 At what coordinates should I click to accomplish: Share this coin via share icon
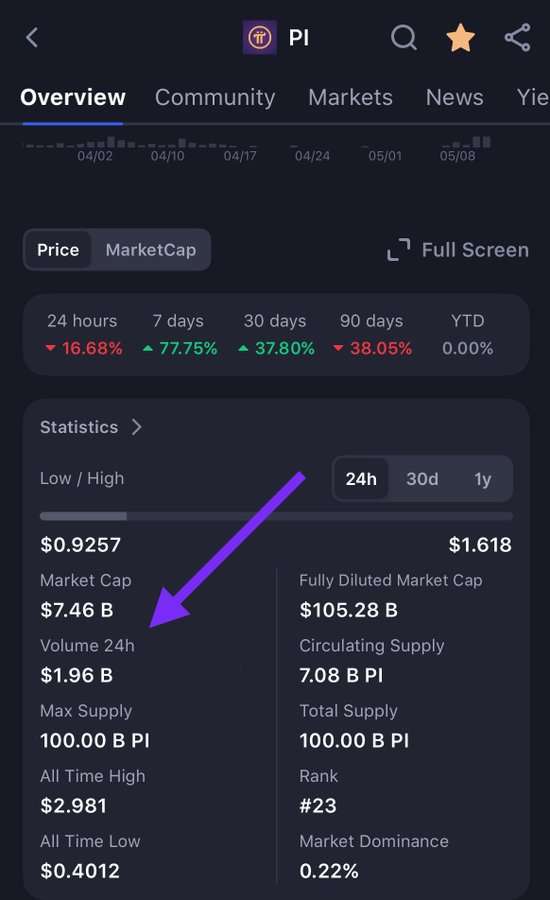tap(517, 38)
